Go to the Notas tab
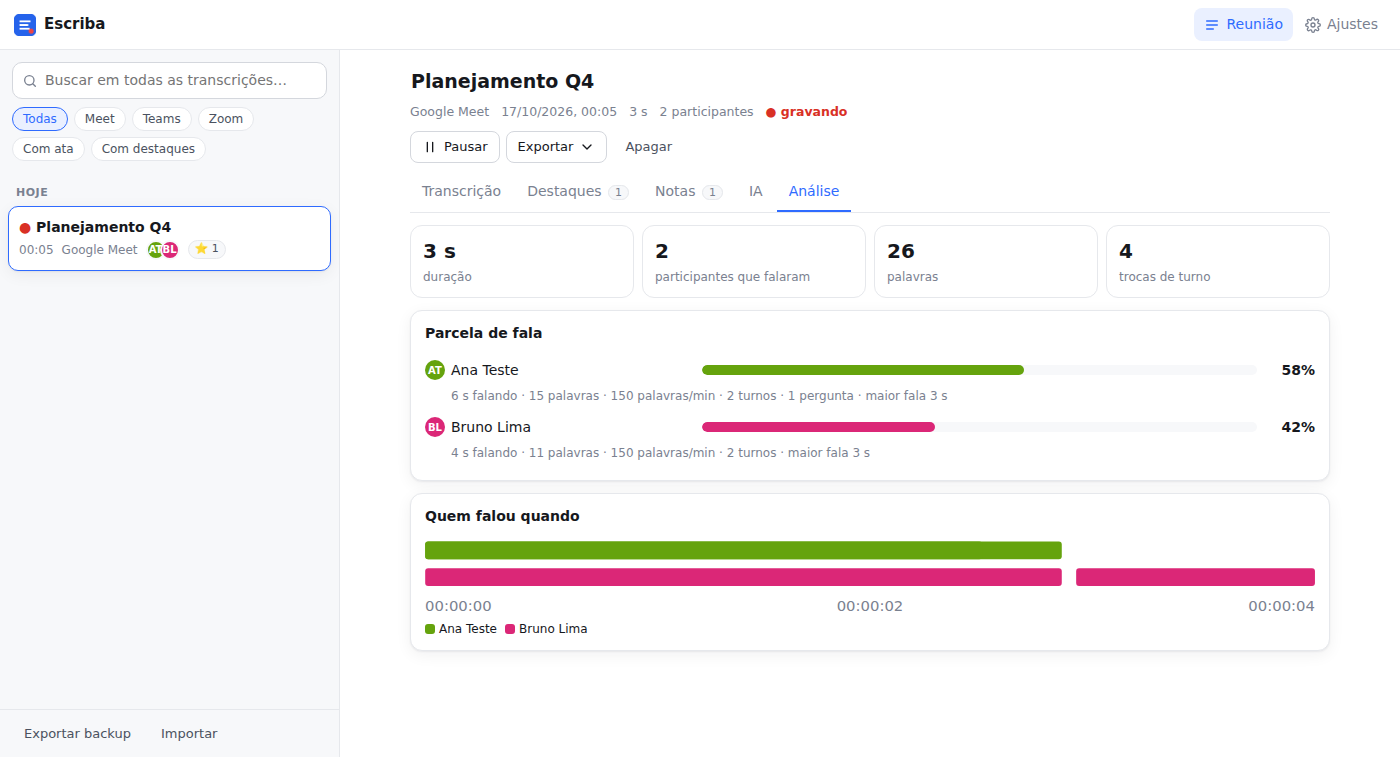 point(689,191)
